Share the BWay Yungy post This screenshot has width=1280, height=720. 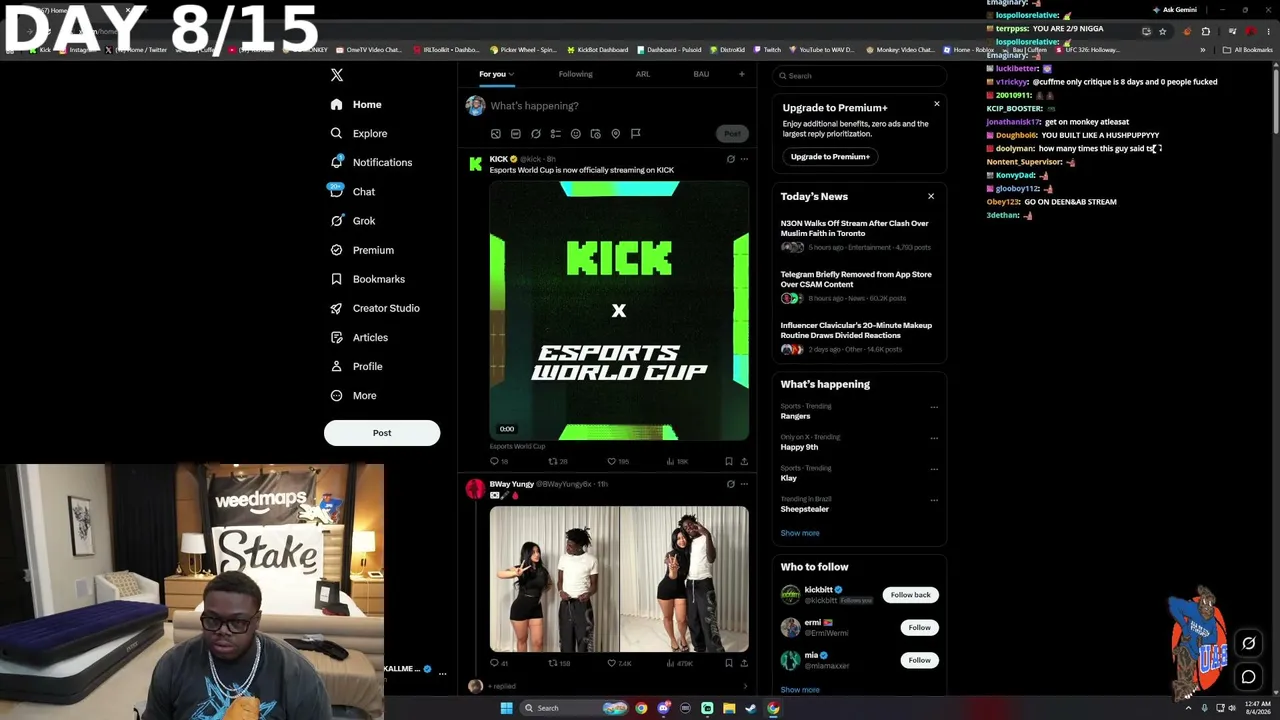(x=743, y=663)
